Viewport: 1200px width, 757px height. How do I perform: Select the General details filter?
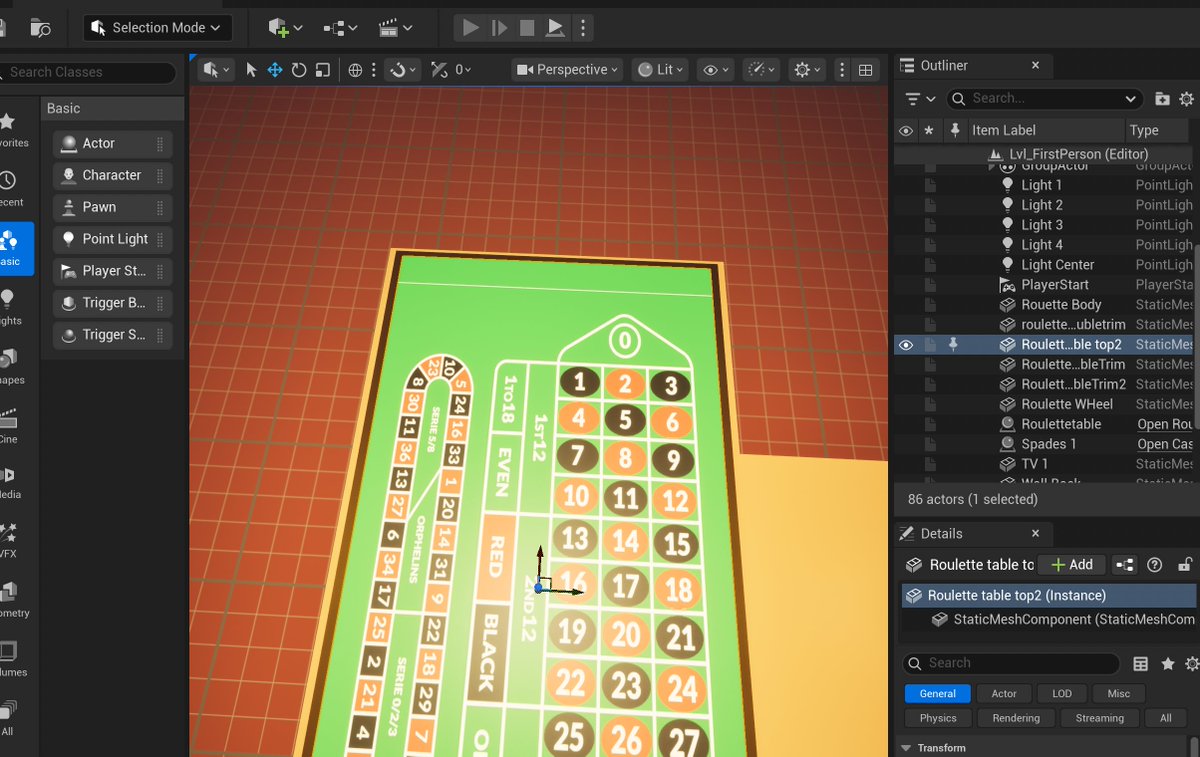point(938,693)
